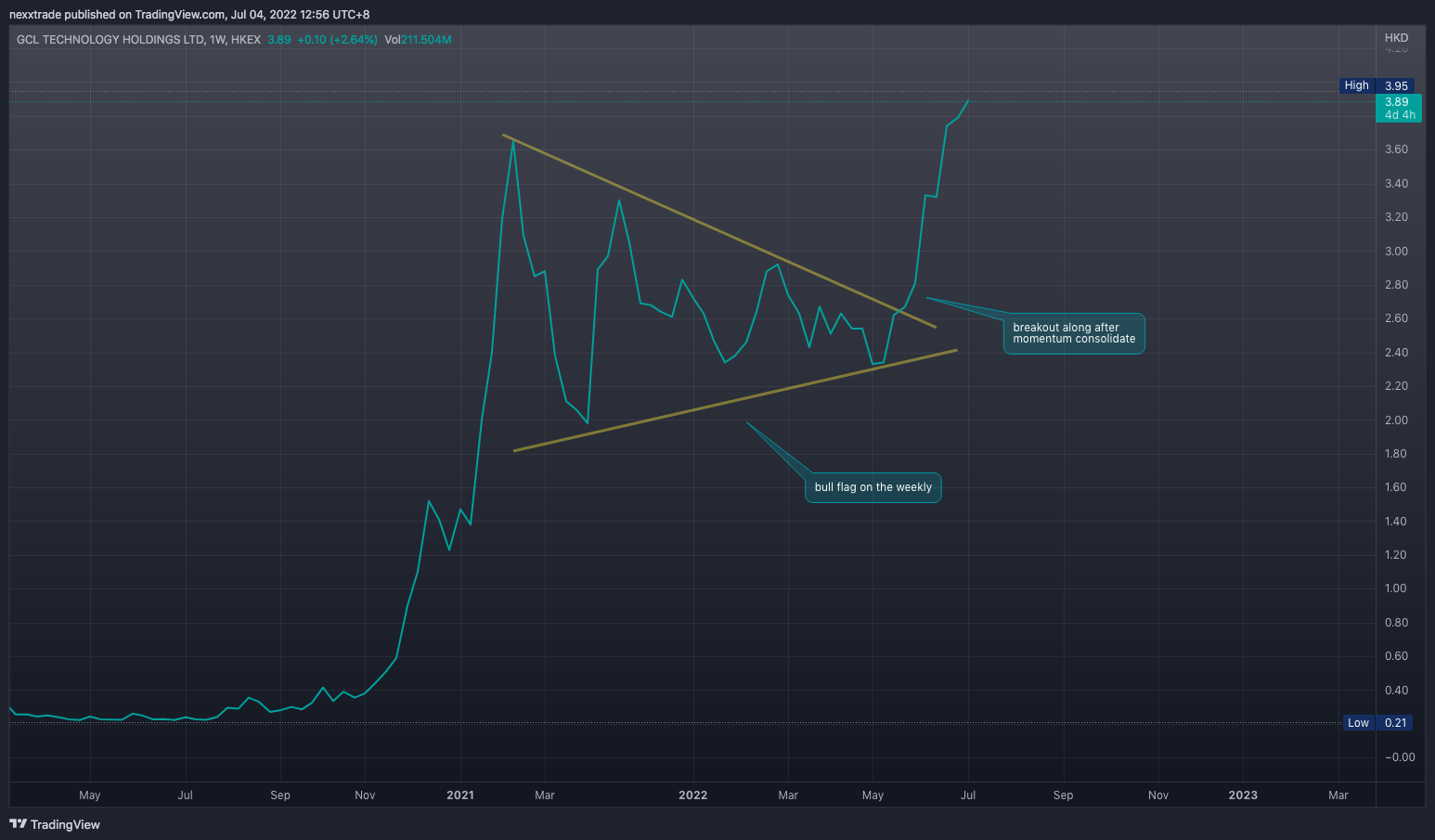Click the 2022 year label on time axis
This screenshot has height=840, width=1435.
(693, 795)
